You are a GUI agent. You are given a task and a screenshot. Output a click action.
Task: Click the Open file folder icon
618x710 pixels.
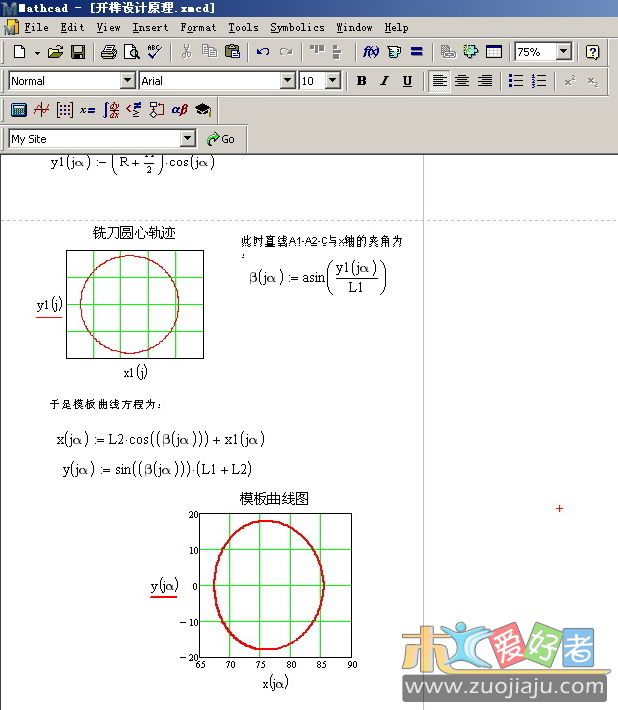click(55, 52)
